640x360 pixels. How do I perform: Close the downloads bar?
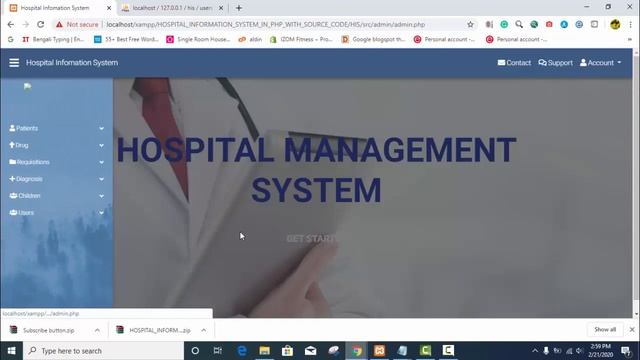(x=632, y=329)
